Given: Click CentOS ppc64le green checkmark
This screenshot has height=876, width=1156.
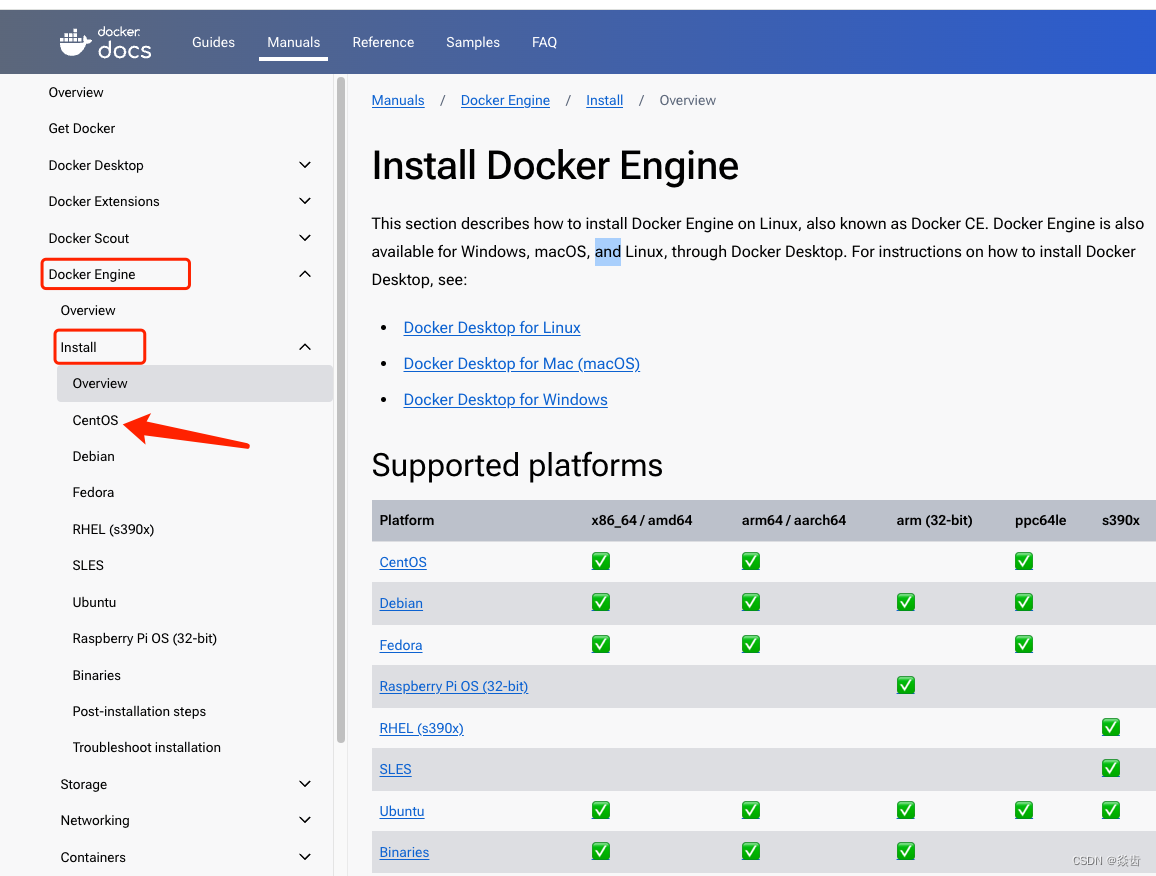Looking at the screenshot, I should point(1023,561).
